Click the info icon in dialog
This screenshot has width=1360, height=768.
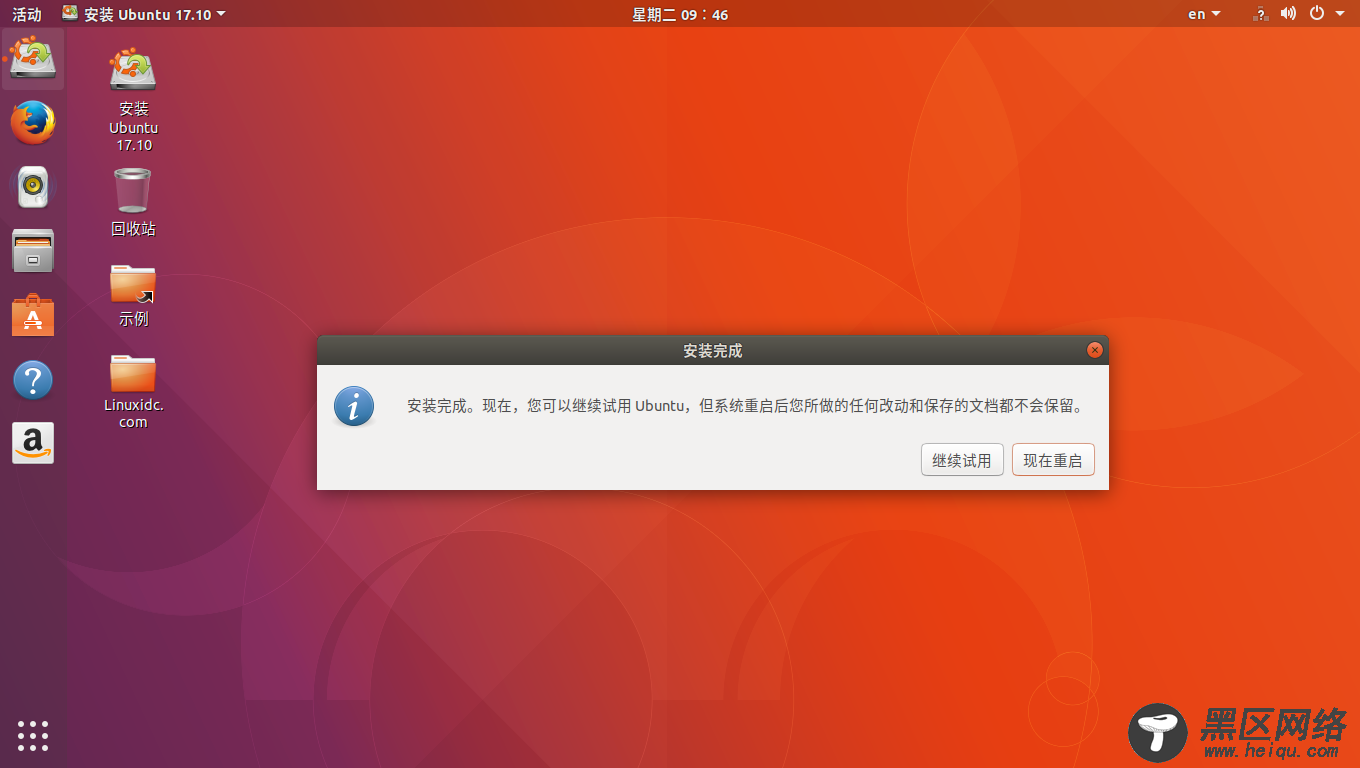(354, 407)
